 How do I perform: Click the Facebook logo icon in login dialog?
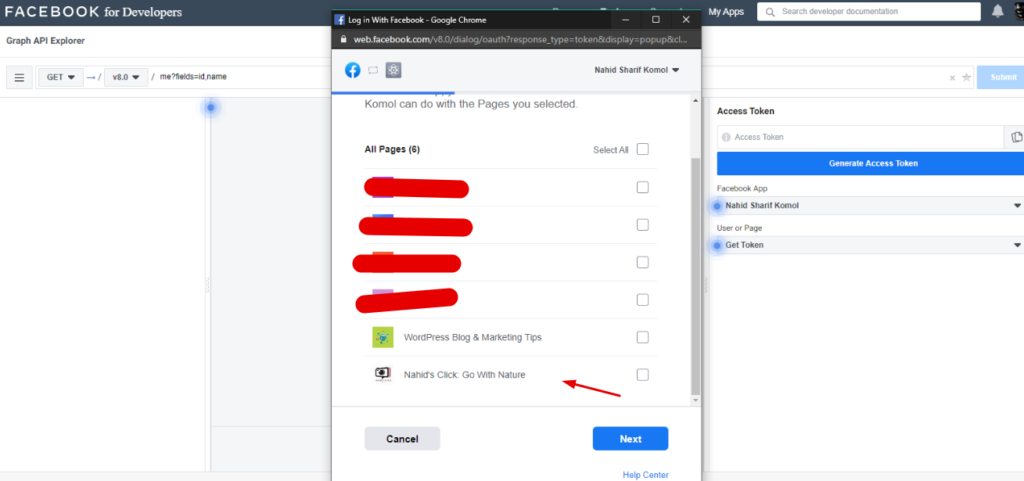(x=353, y=70)
